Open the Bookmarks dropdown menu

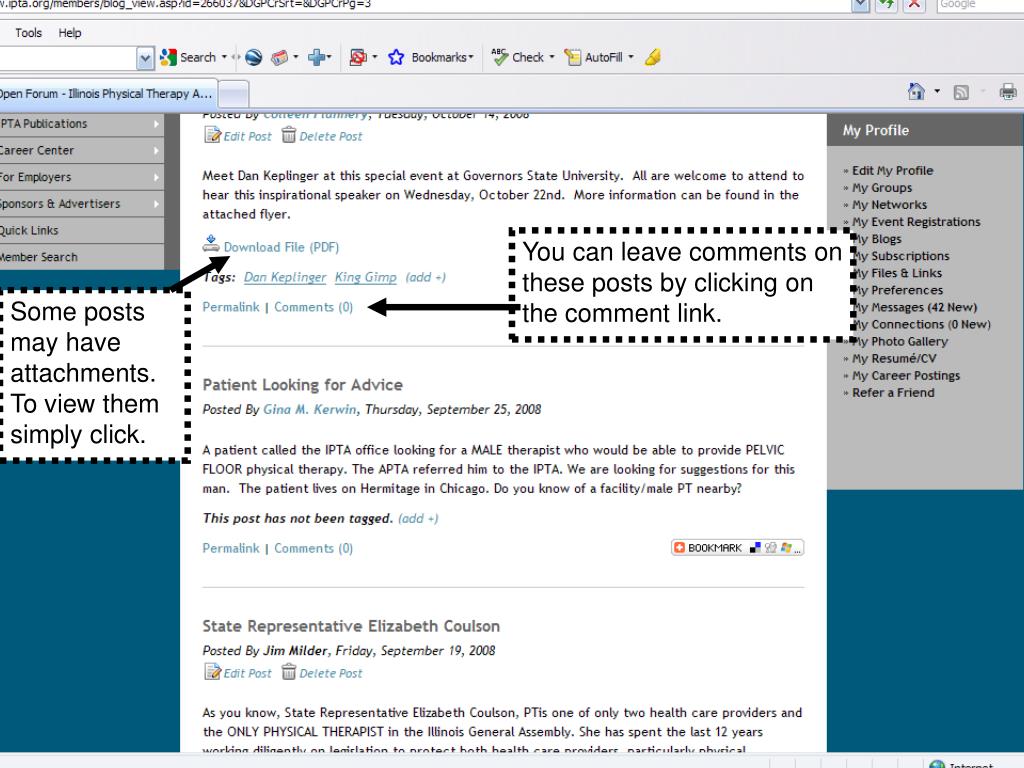click(x=442, y=57)
